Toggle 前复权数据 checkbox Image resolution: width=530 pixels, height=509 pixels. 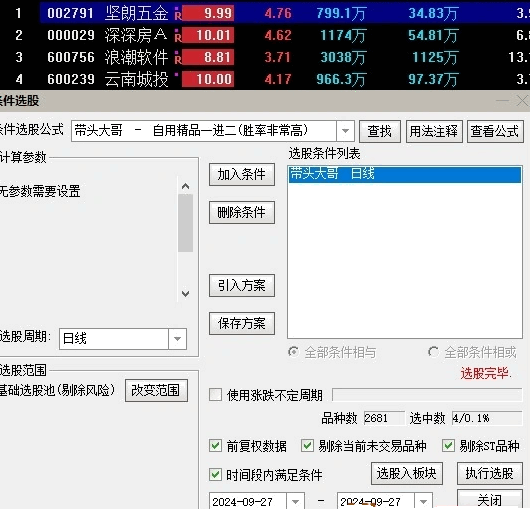215,446
